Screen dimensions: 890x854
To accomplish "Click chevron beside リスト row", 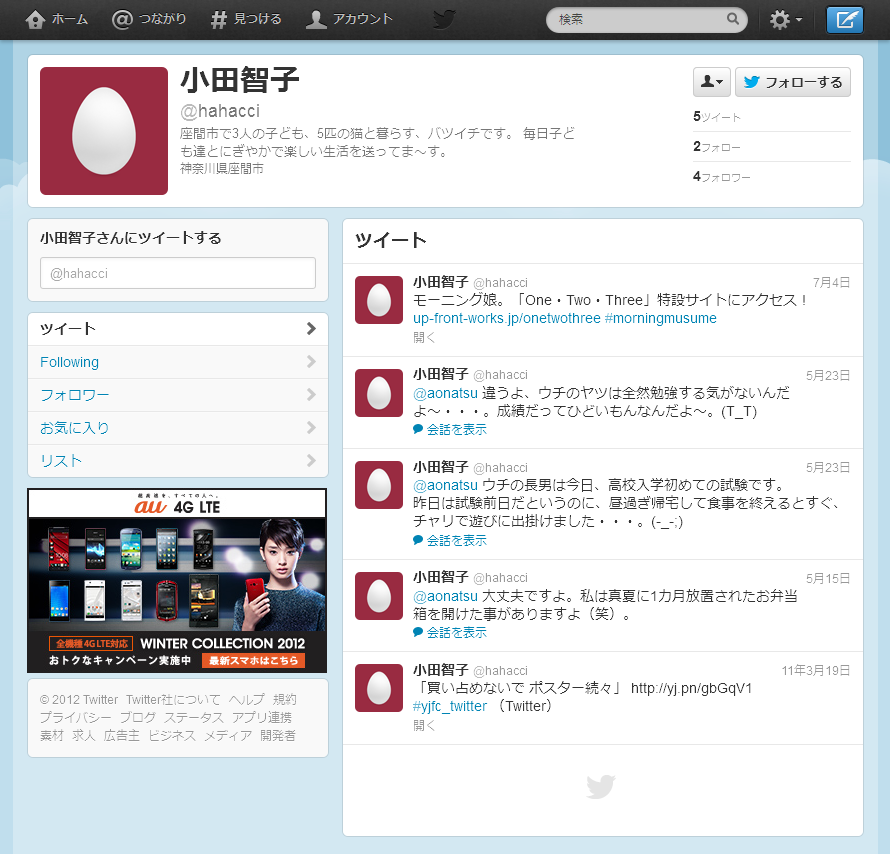I will (311, 460).
